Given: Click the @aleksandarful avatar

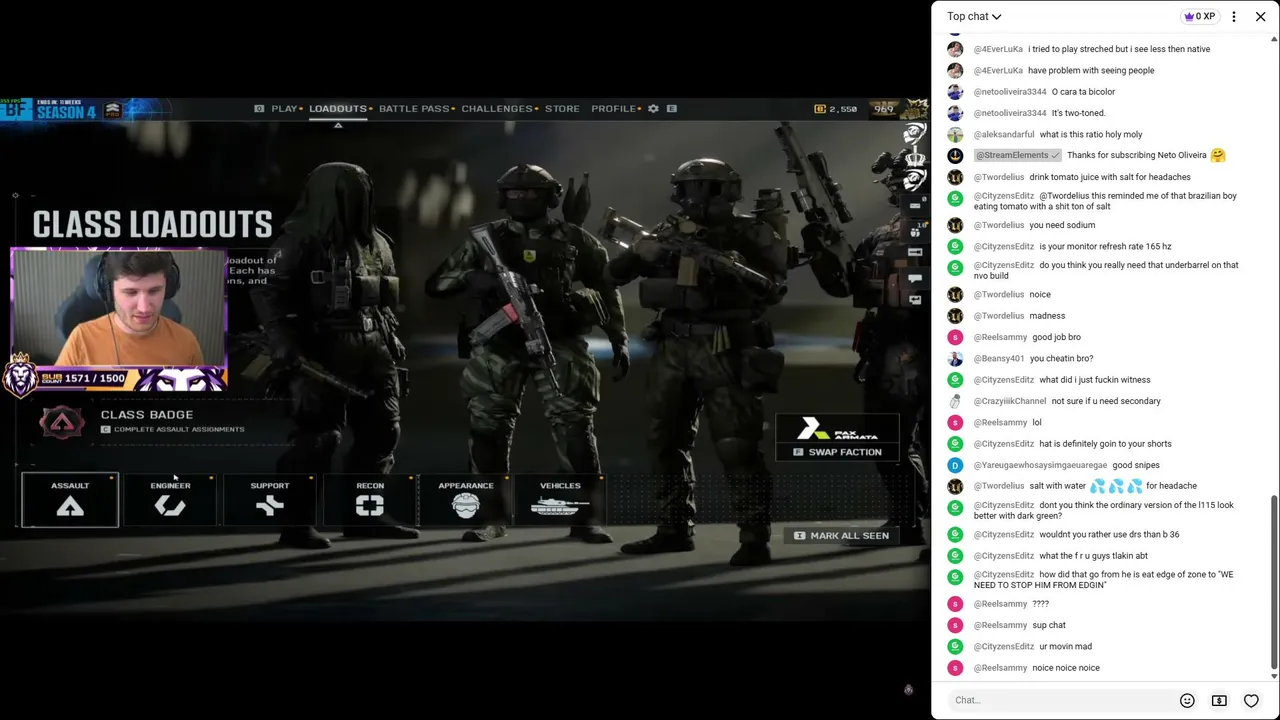Looking at the screenshot, I should coord(955,134).
